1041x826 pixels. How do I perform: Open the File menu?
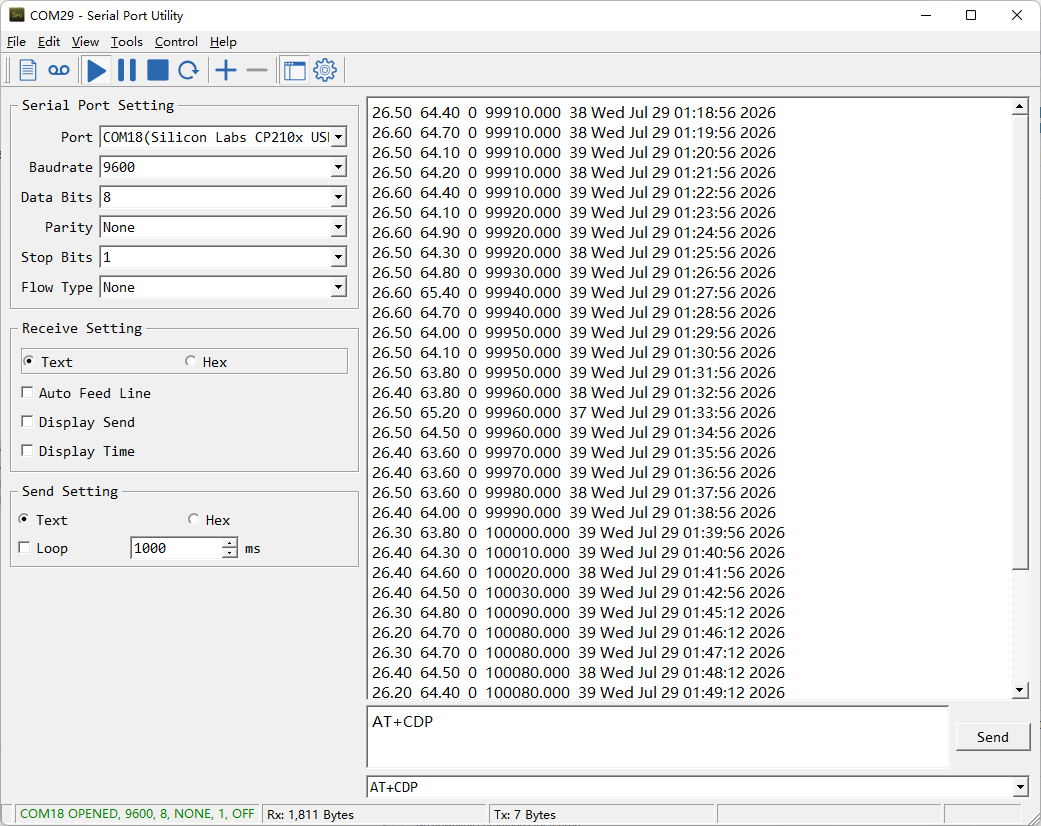click(16, 42)
